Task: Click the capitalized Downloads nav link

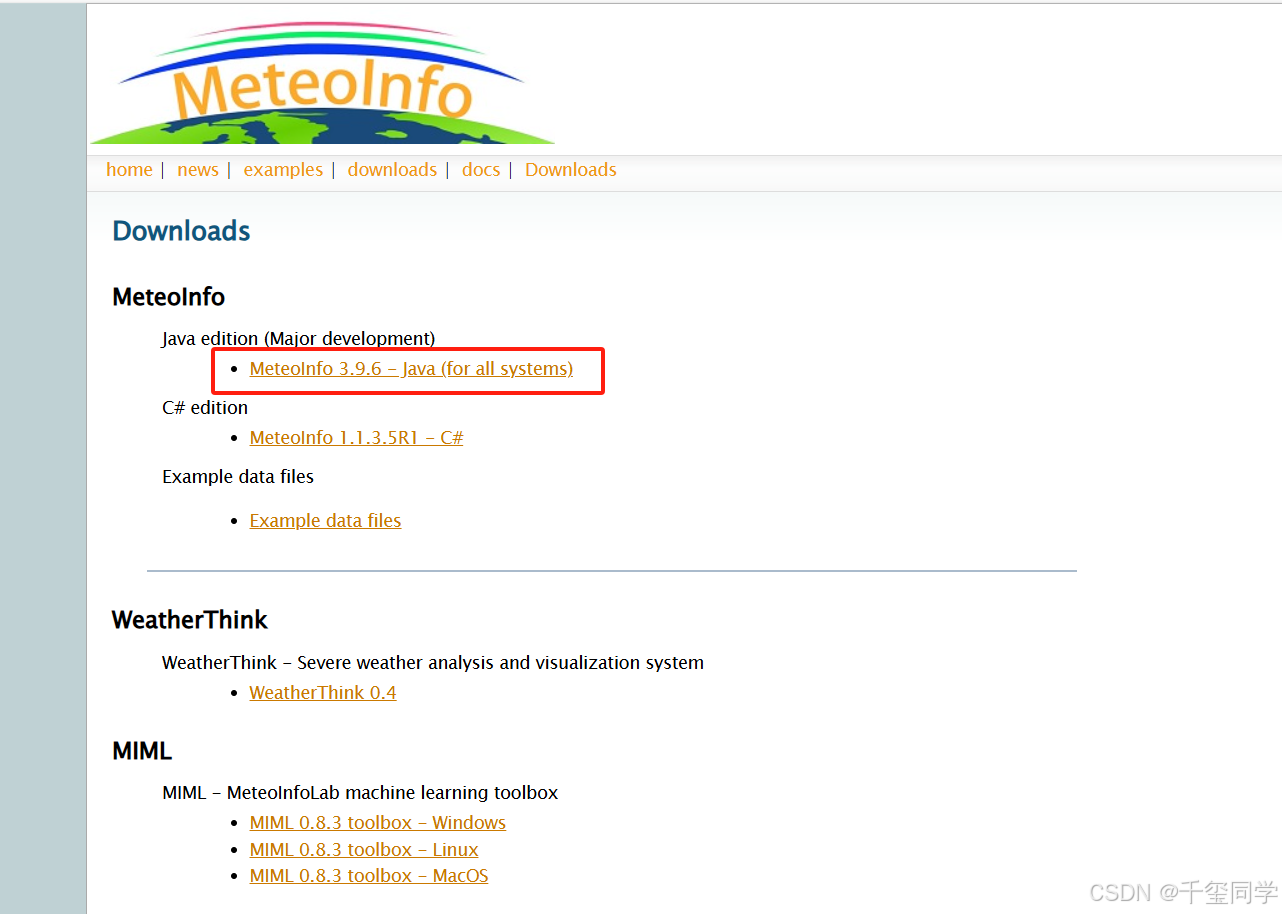Action: tap(571, 170)
